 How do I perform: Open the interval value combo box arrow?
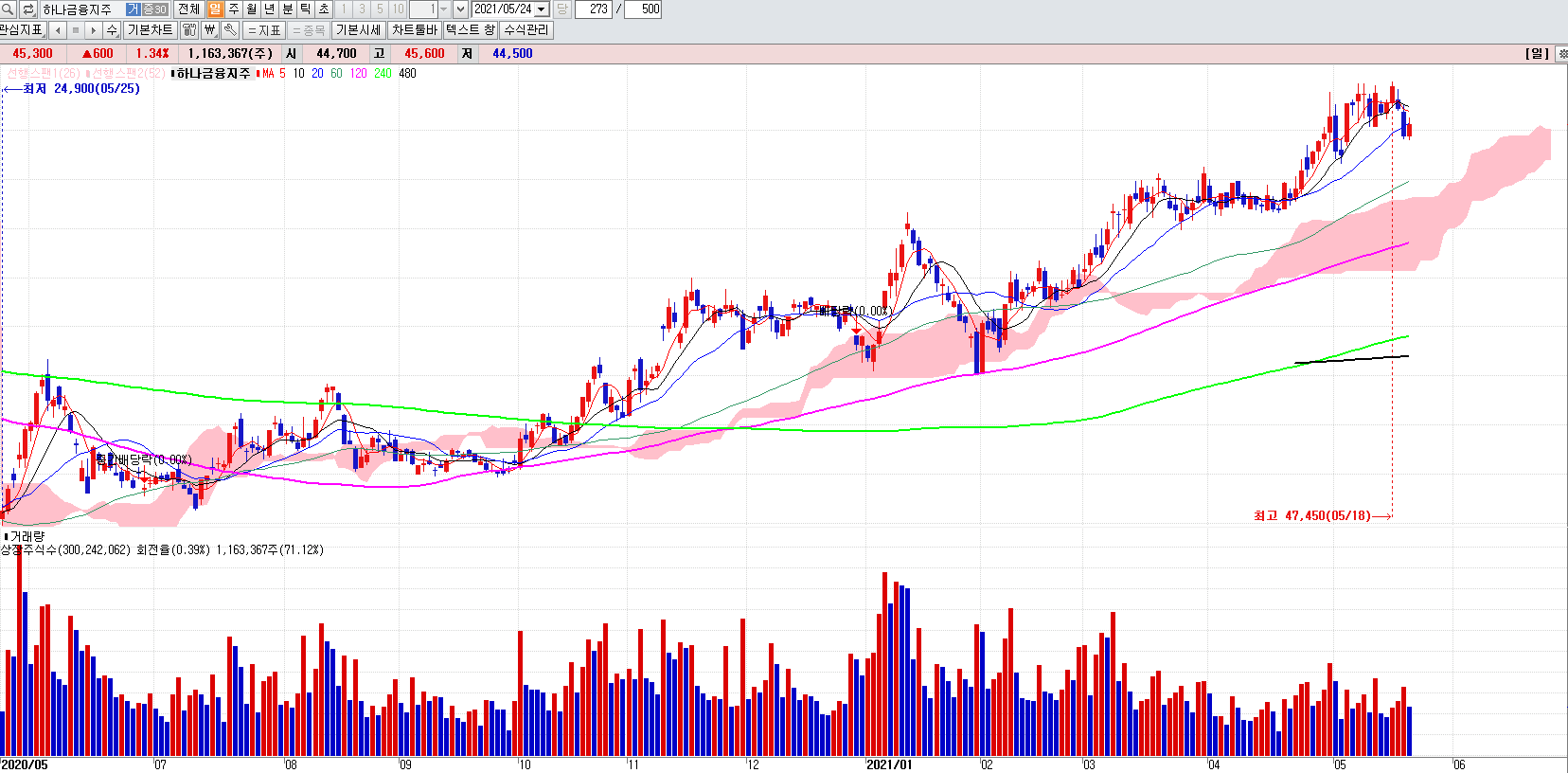(x=443, y=9)
